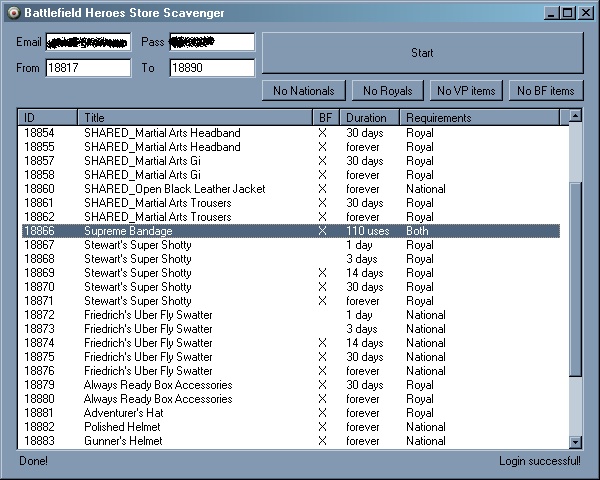Select row 18867 Stewart's Super Shotty
The height and width of the screenshot is (480, 600).
(291, 245)
